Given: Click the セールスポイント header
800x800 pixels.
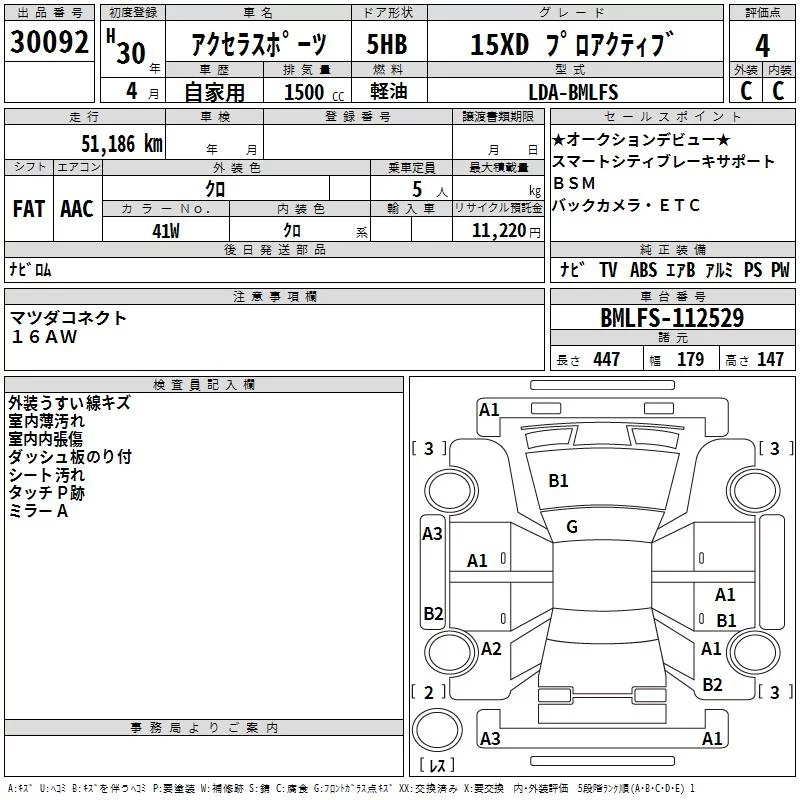Looking at the screenshot, I should pyautogui.click(x=672, y=116).
